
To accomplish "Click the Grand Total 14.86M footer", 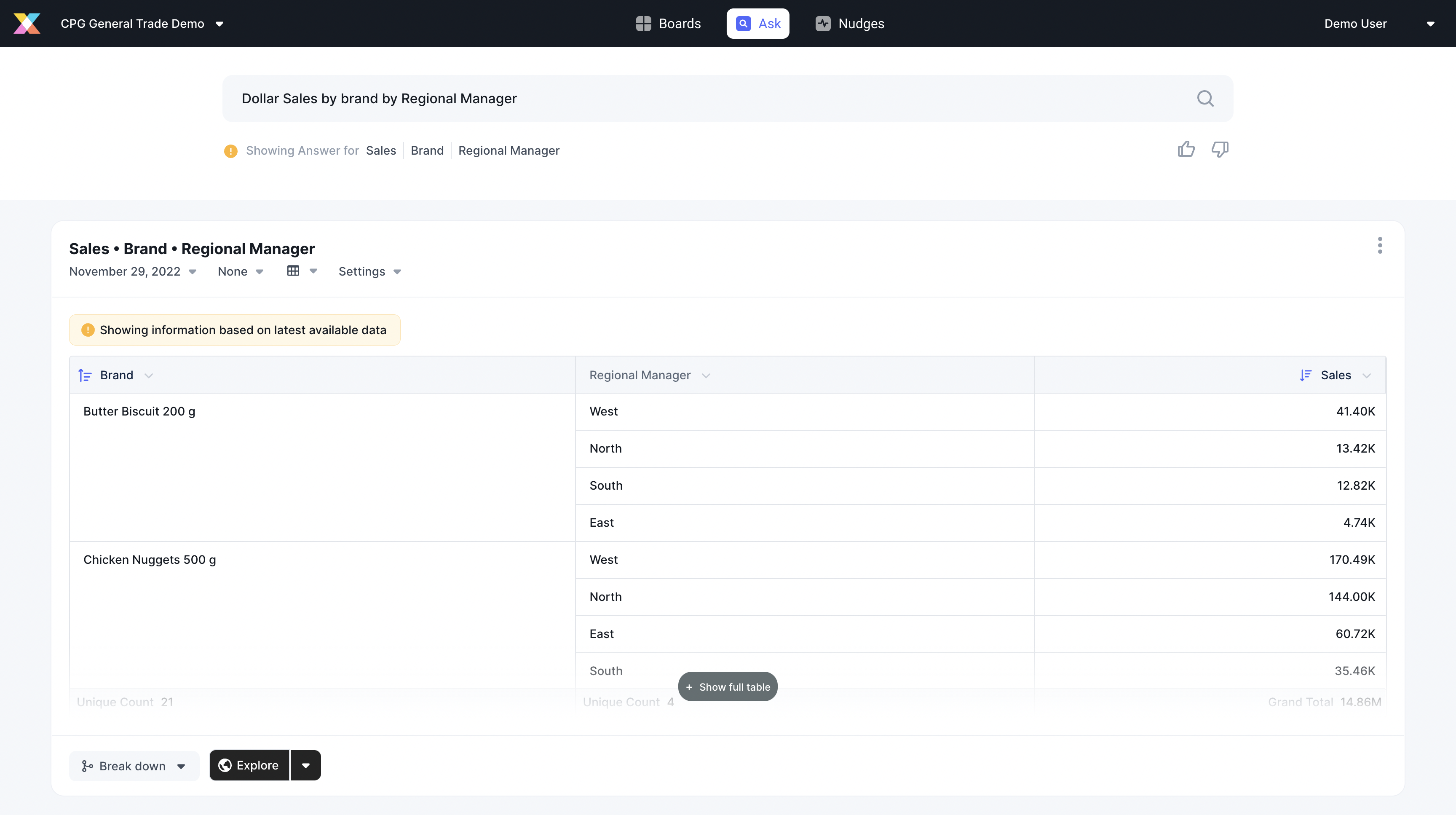I will click(x=1324, y=702).
